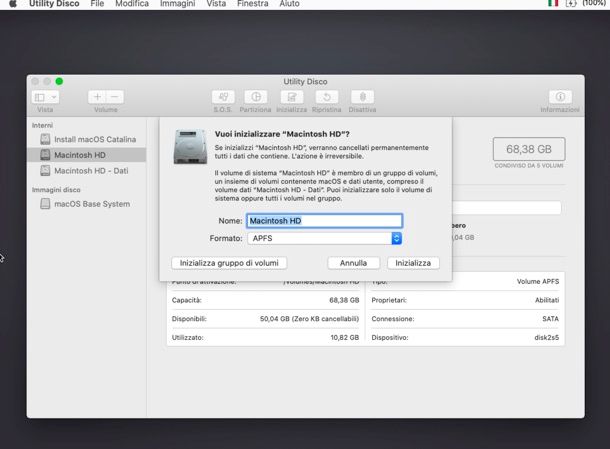Click the Informazioni toolbar icon
Screen dimensions: 610x449
coord(560,97)
